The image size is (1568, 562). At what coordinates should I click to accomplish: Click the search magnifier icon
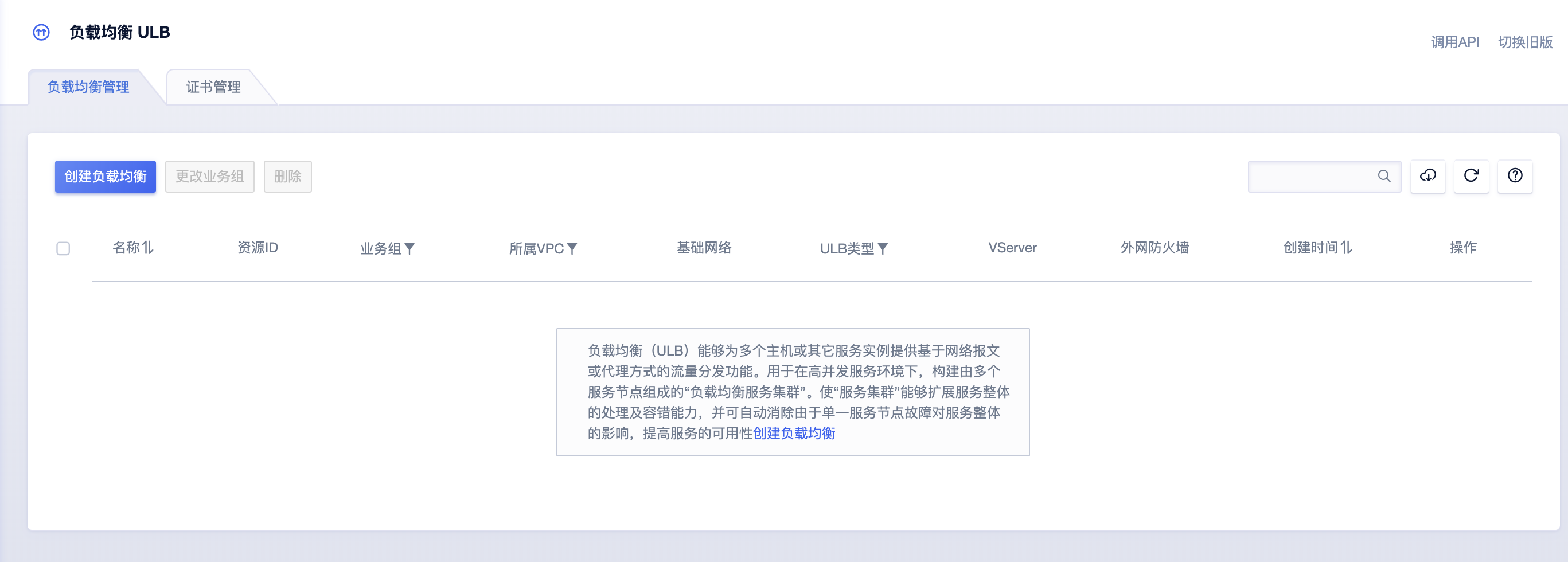point(1383,176)
